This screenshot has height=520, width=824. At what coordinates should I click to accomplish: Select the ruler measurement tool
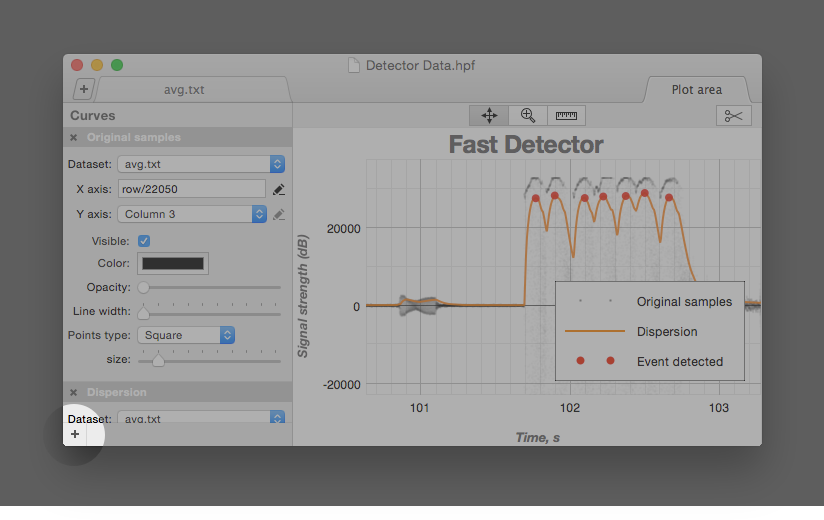[x=566, y=116]
